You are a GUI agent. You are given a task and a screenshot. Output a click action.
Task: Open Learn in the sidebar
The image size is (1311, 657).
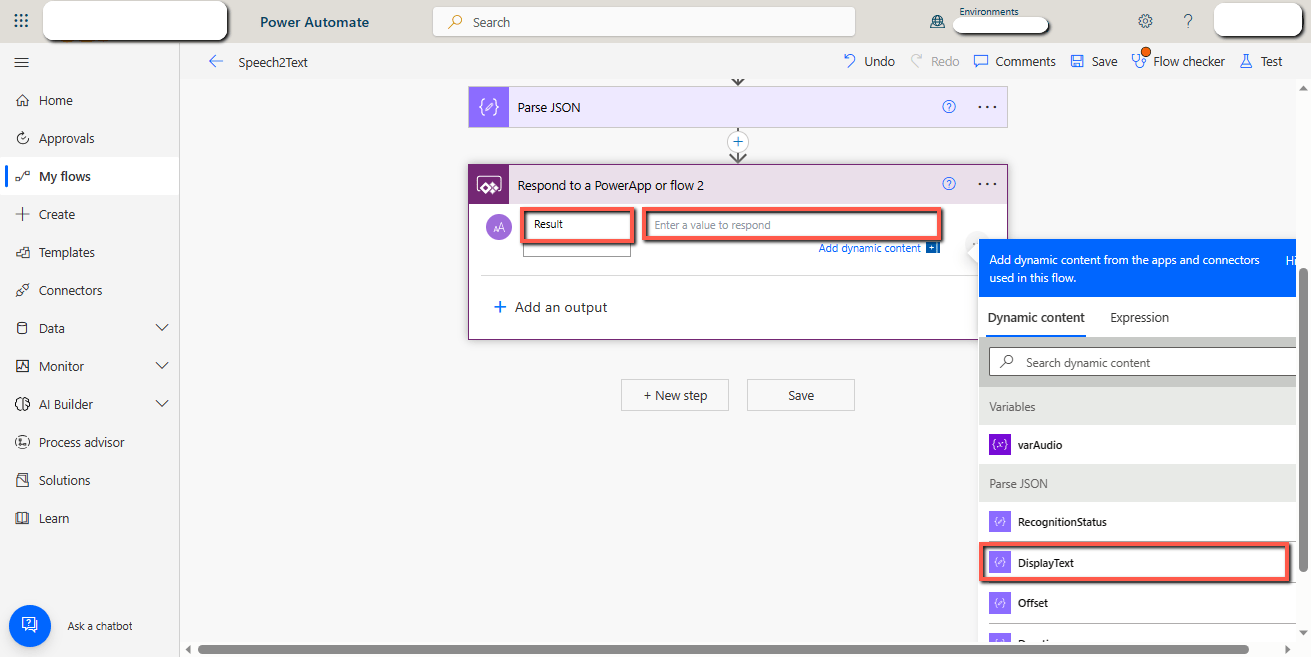89,519
